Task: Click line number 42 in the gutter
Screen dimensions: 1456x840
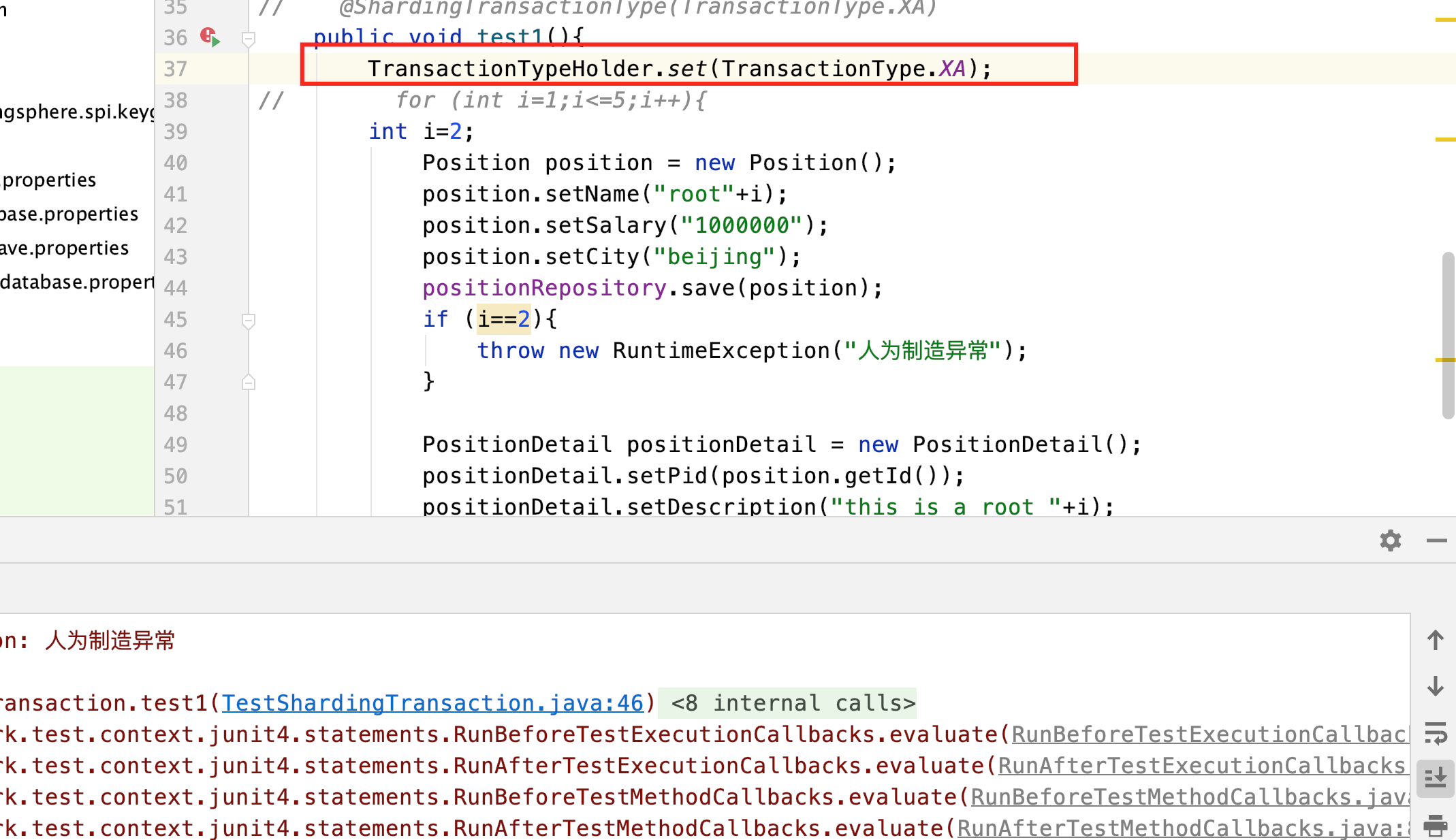Action: pos(175,225)
